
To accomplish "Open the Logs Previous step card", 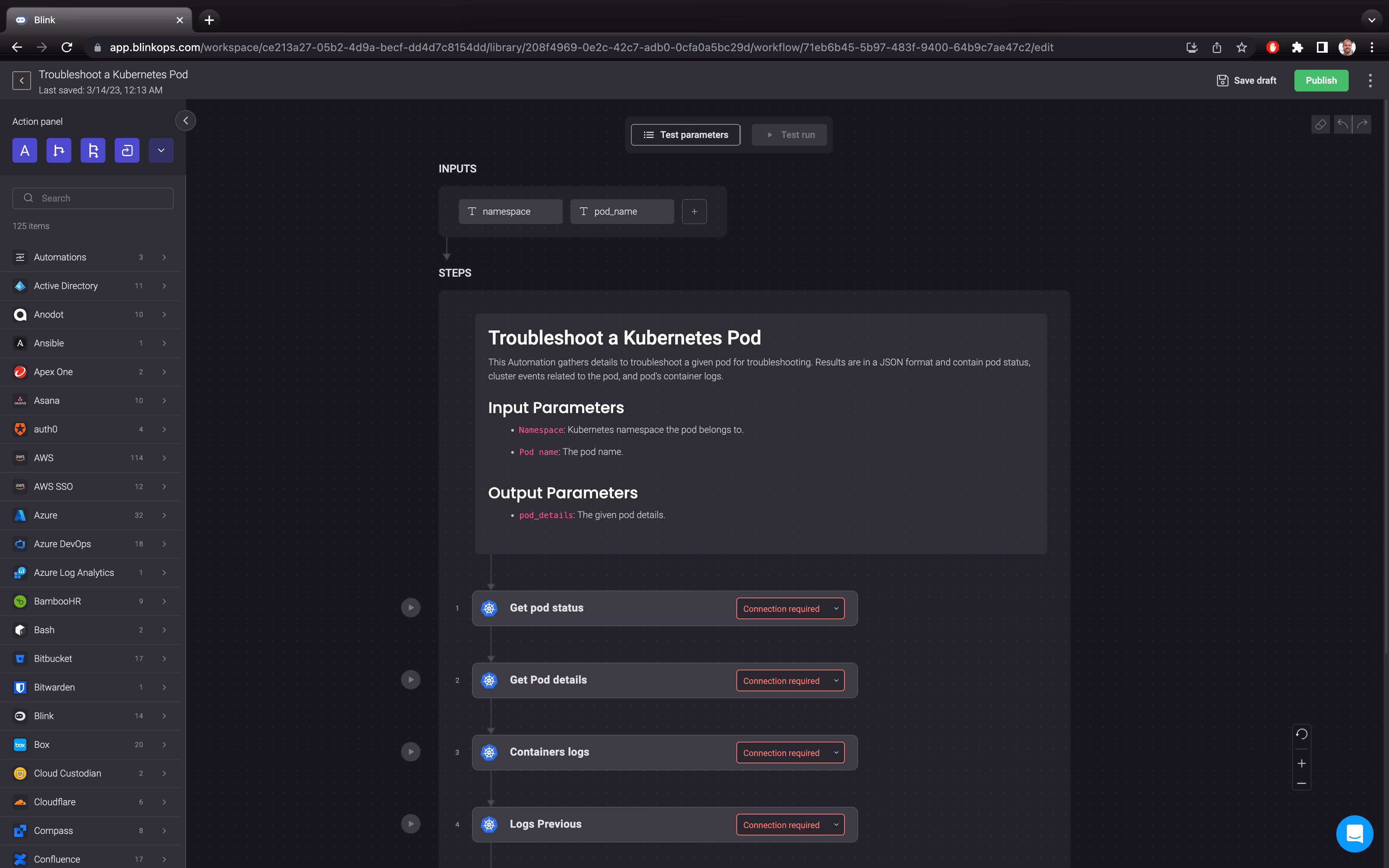I will point(665,824).
